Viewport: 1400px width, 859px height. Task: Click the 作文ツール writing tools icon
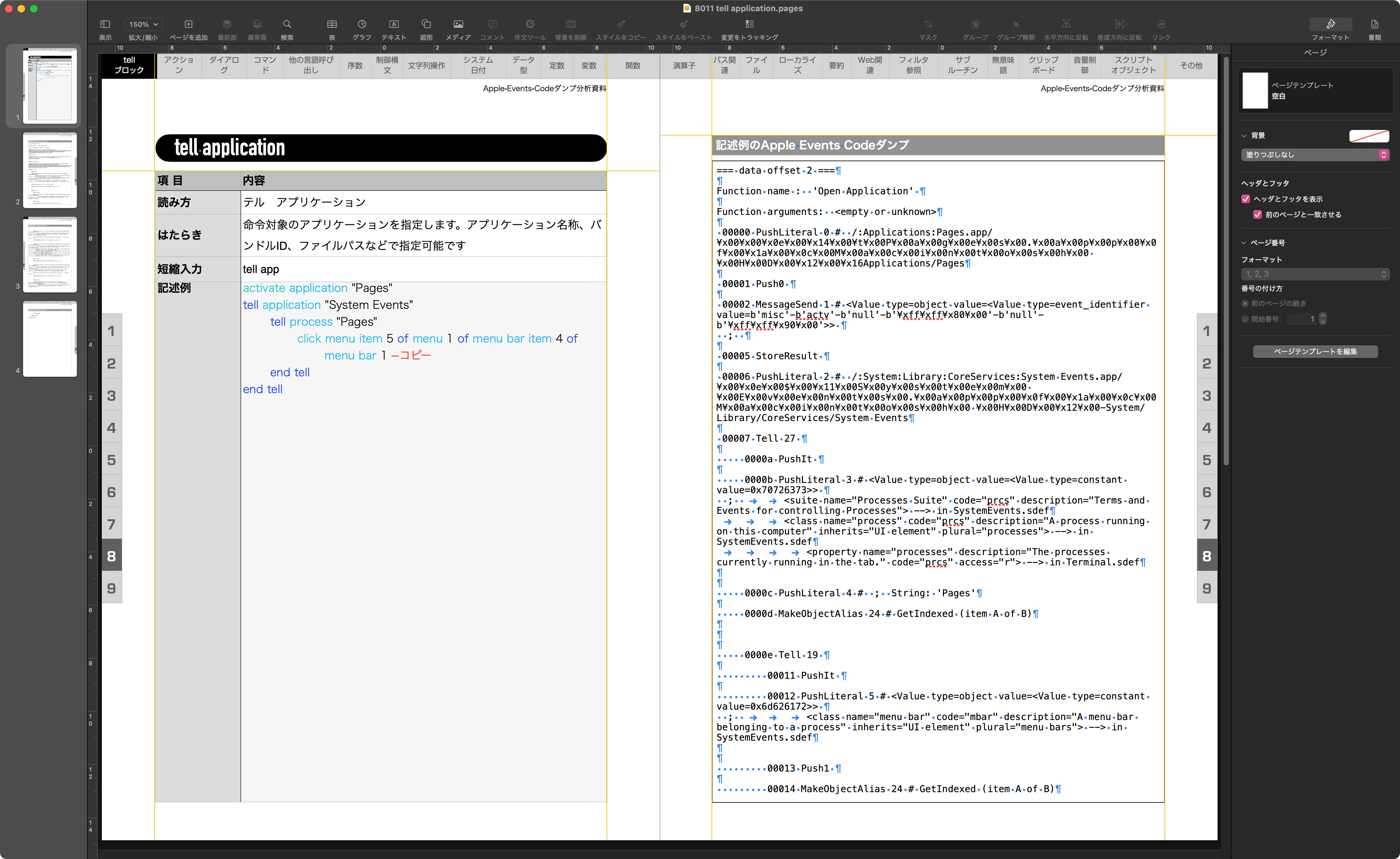tap(530, 24)
